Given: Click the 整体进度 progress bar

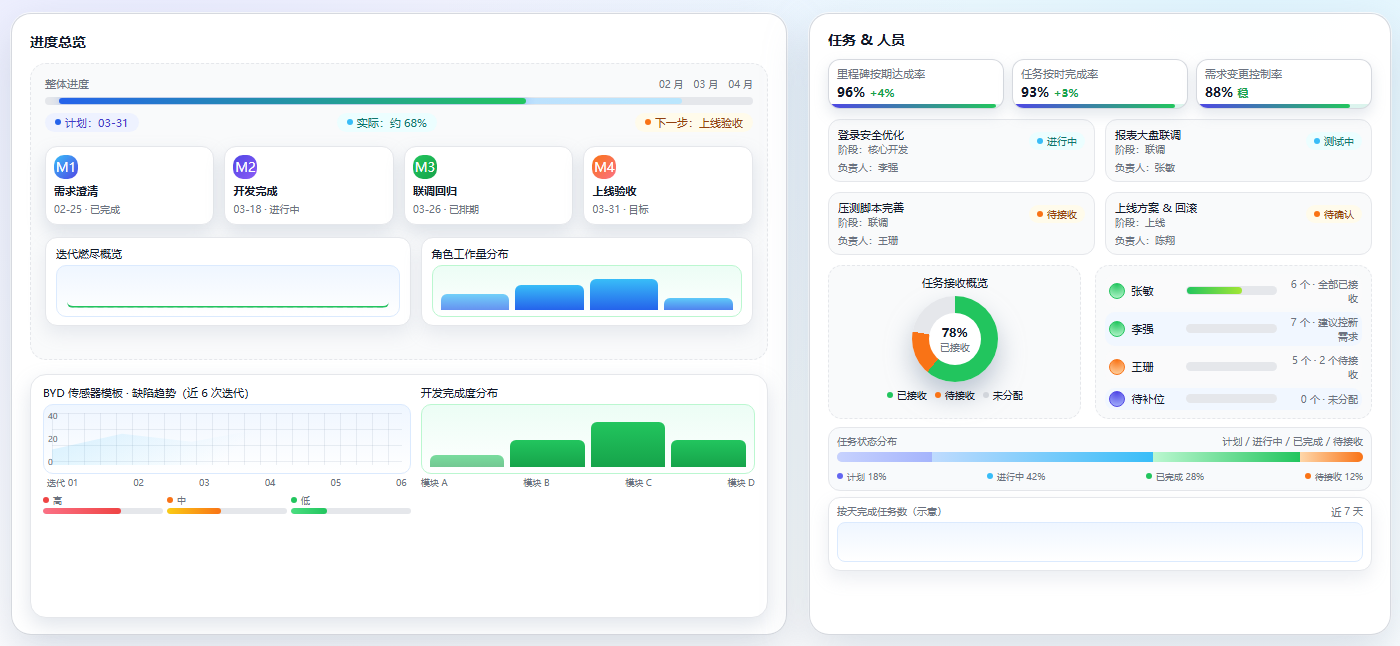Looking at the screenshot, I should tap(399, 101).
